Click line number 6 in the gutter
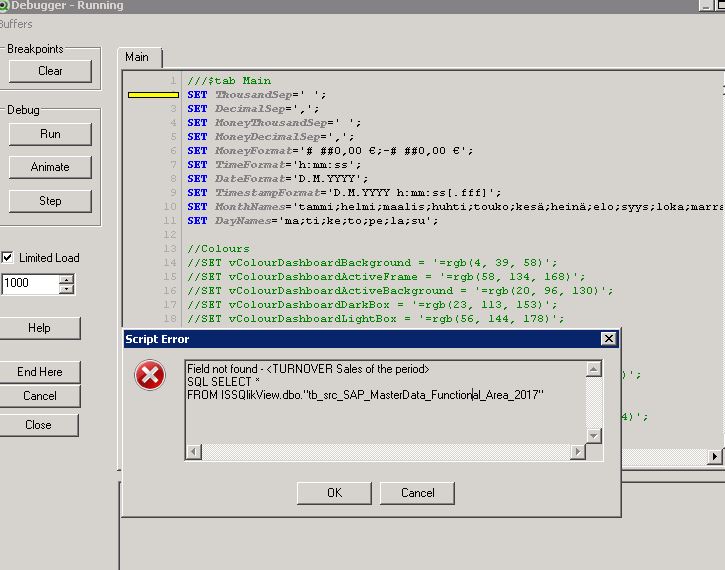The height and width of the screenshot is (570, 725). (x=173, y=151)
